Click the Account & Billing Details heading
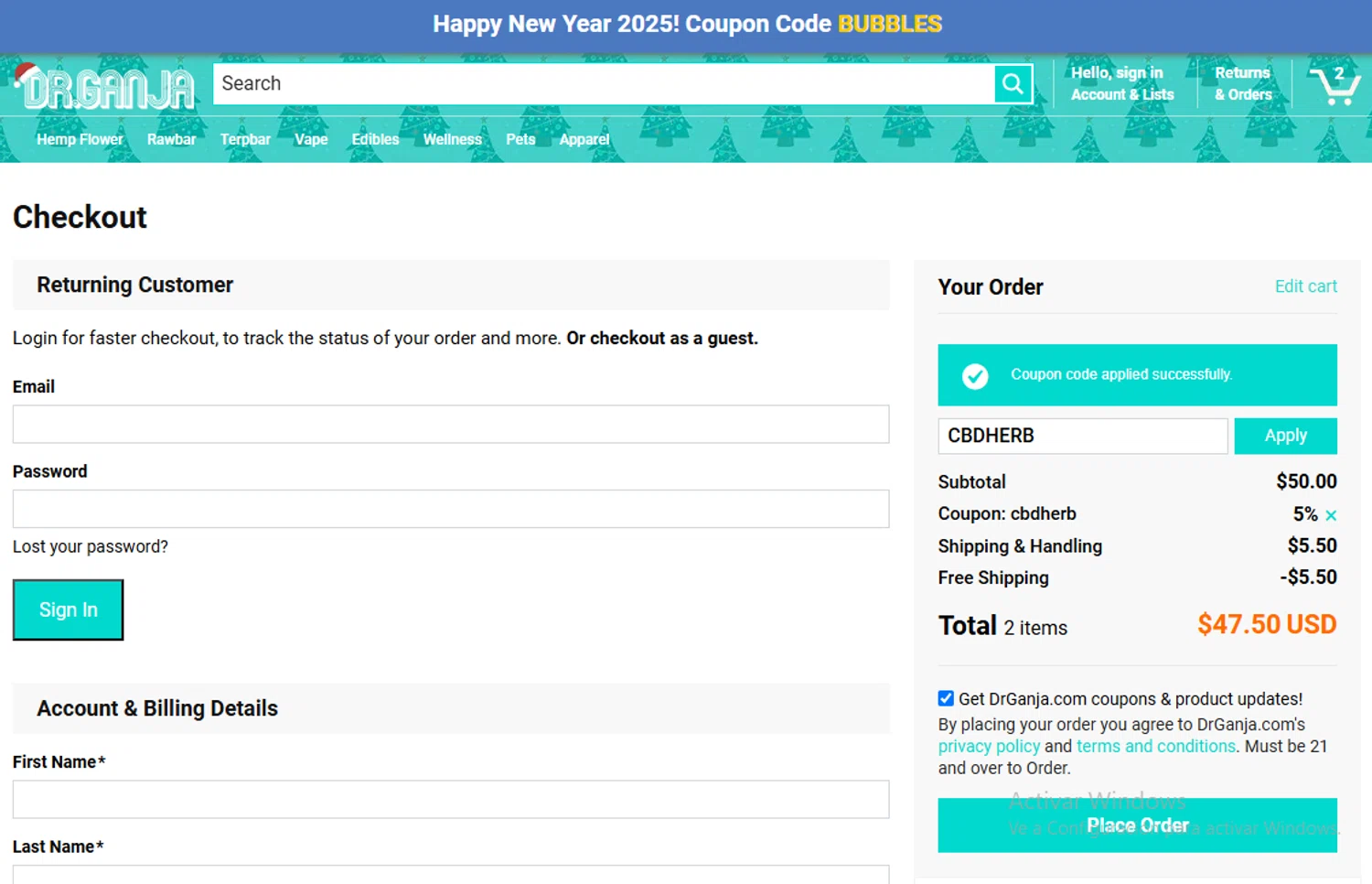The height and width of the screenshot is (884, 1372). pos(157,708)
